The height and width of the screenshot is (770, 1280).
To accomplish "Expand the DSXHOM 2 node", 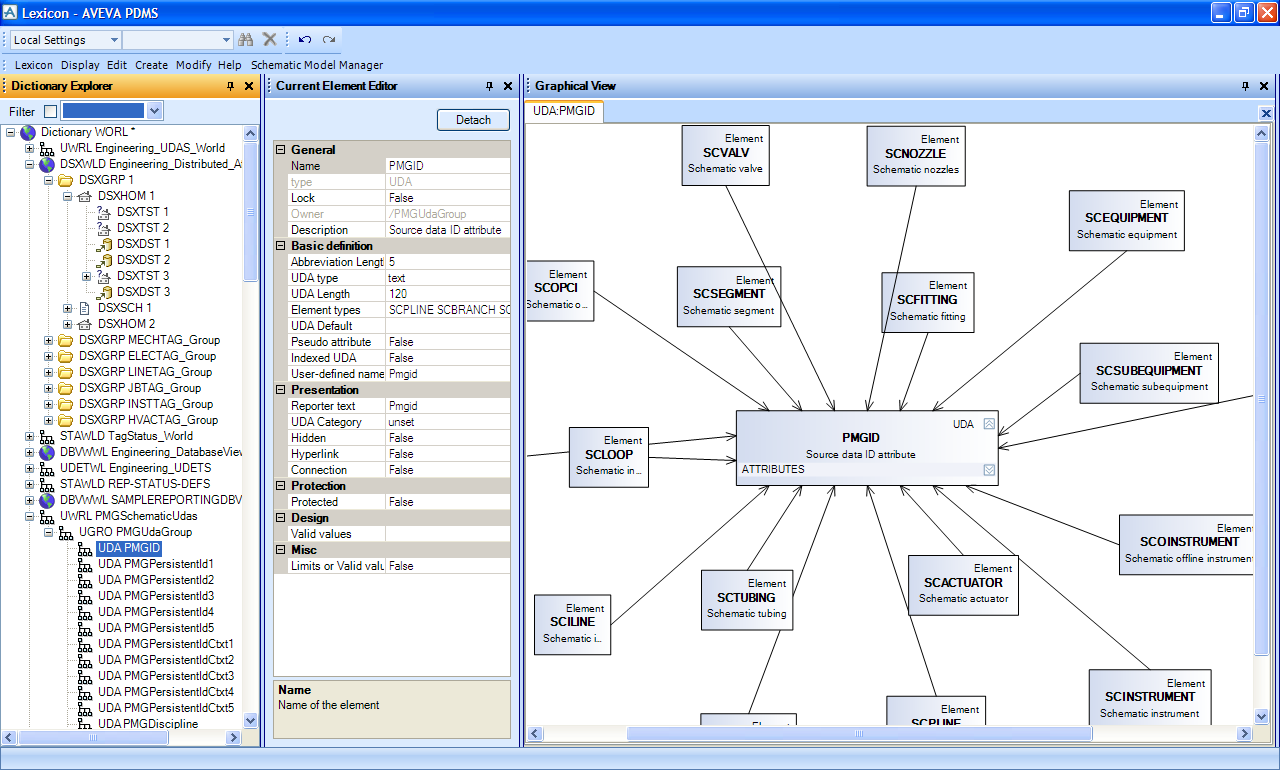I will [x=68, y=324].
